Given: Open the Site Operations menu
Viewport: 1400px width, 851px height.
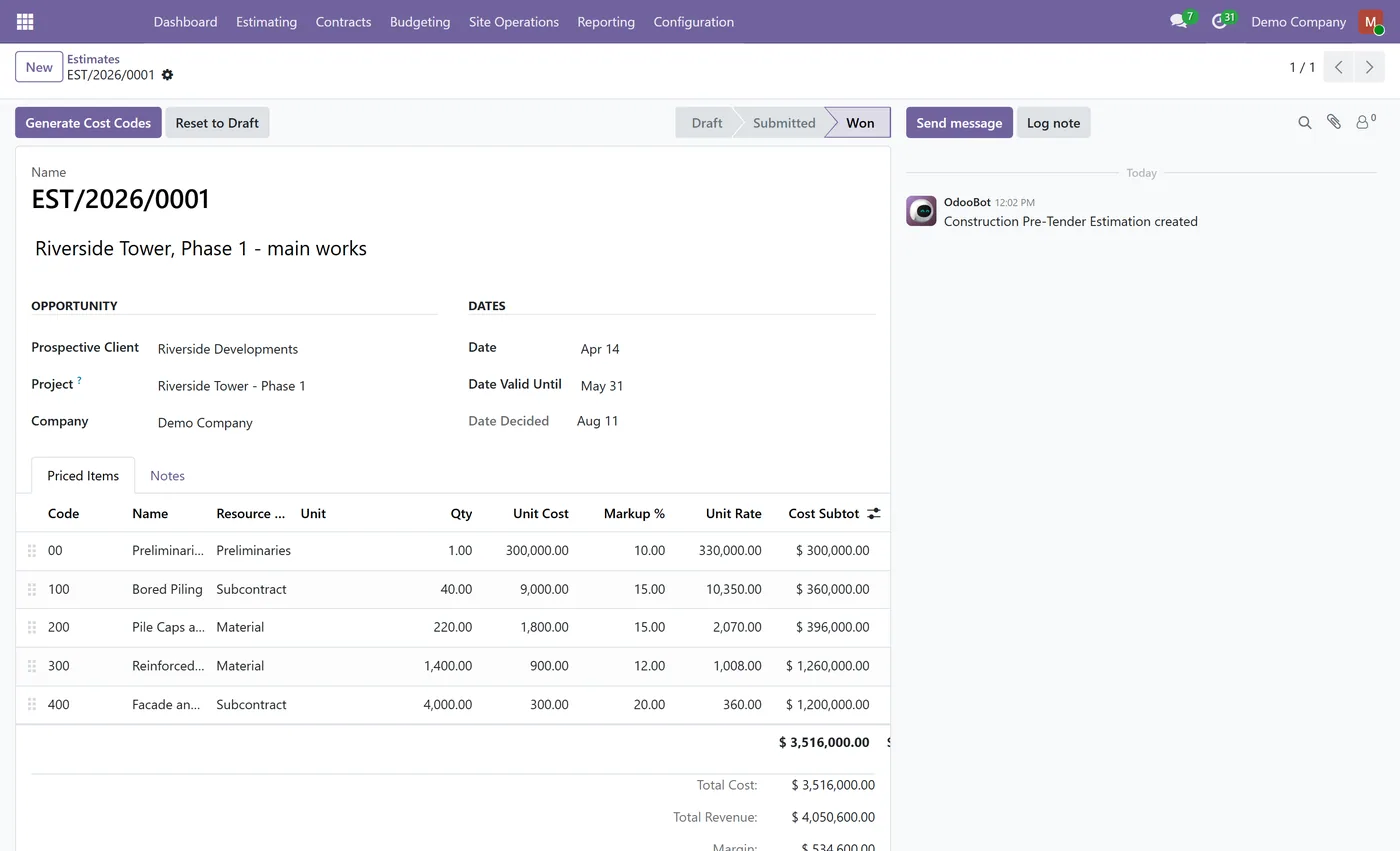Looking at the screenshot, I should (x=514, y=21).
